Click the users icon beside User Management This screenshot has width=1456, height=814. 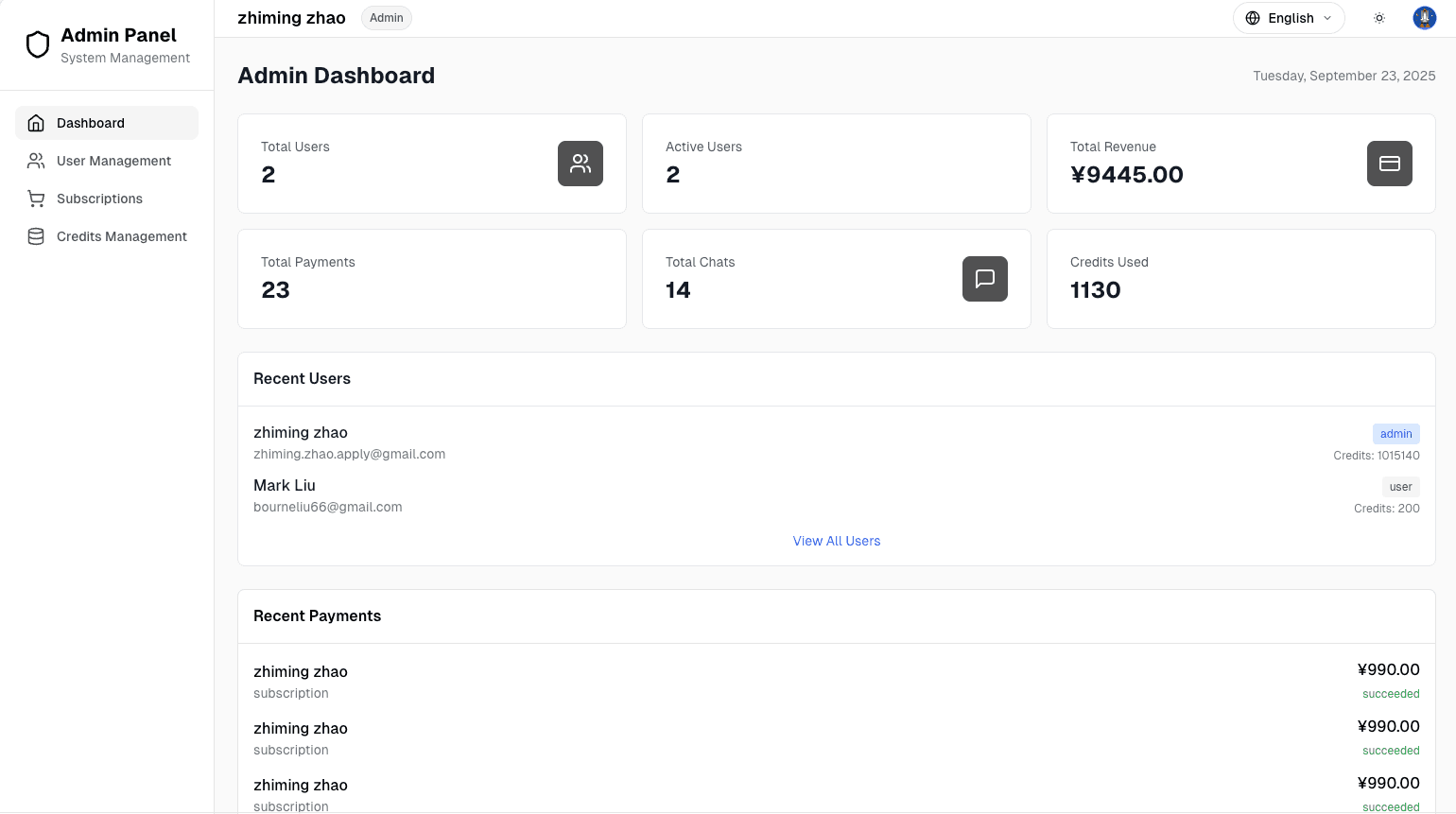(36, 161)
